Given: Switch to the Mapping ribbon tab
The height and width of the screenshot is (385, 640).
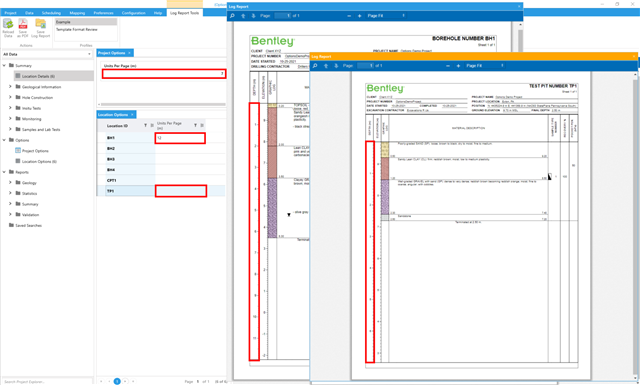Looking at the screenshot, I should tap(77, 13).
